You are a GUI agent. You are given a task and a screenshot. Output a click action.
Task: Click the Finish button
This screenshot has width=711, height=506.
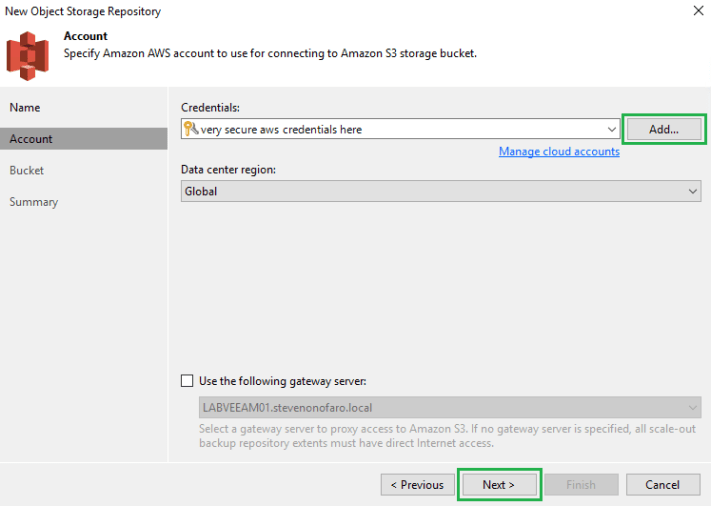coord(581,485)
